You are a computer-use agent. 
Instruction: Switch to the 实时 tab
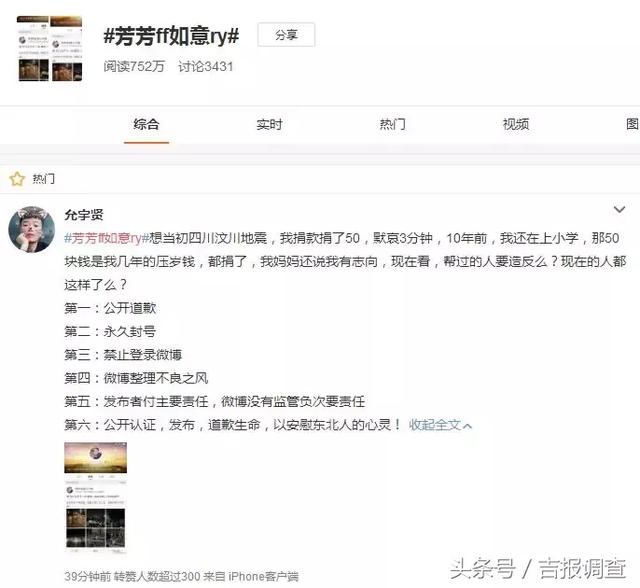(x=269, y=124)
